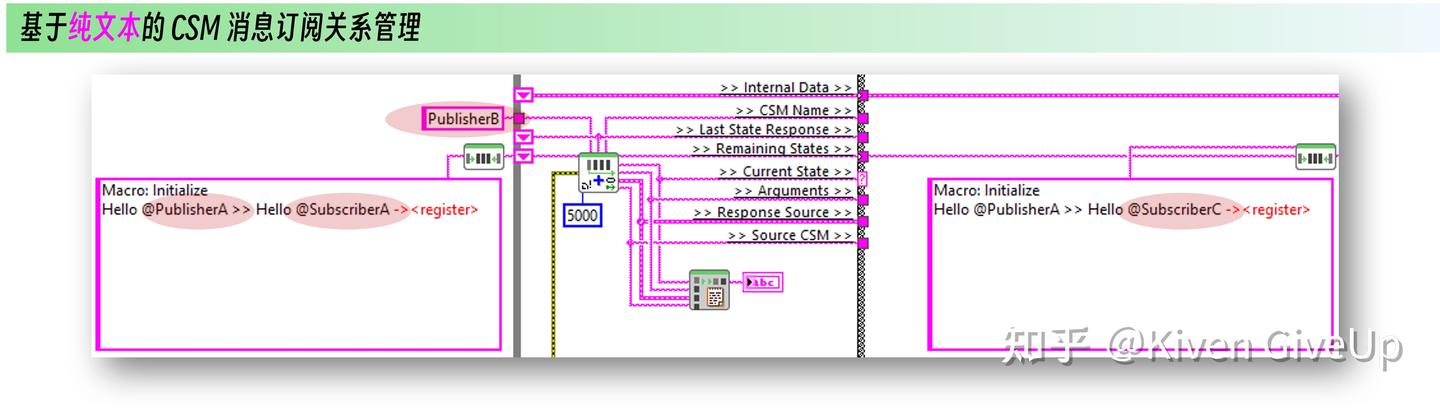The width and height of the screenshot is (1440, 410).
Task: Click '<register>' in the left string constant
Action: click(445, 210)
